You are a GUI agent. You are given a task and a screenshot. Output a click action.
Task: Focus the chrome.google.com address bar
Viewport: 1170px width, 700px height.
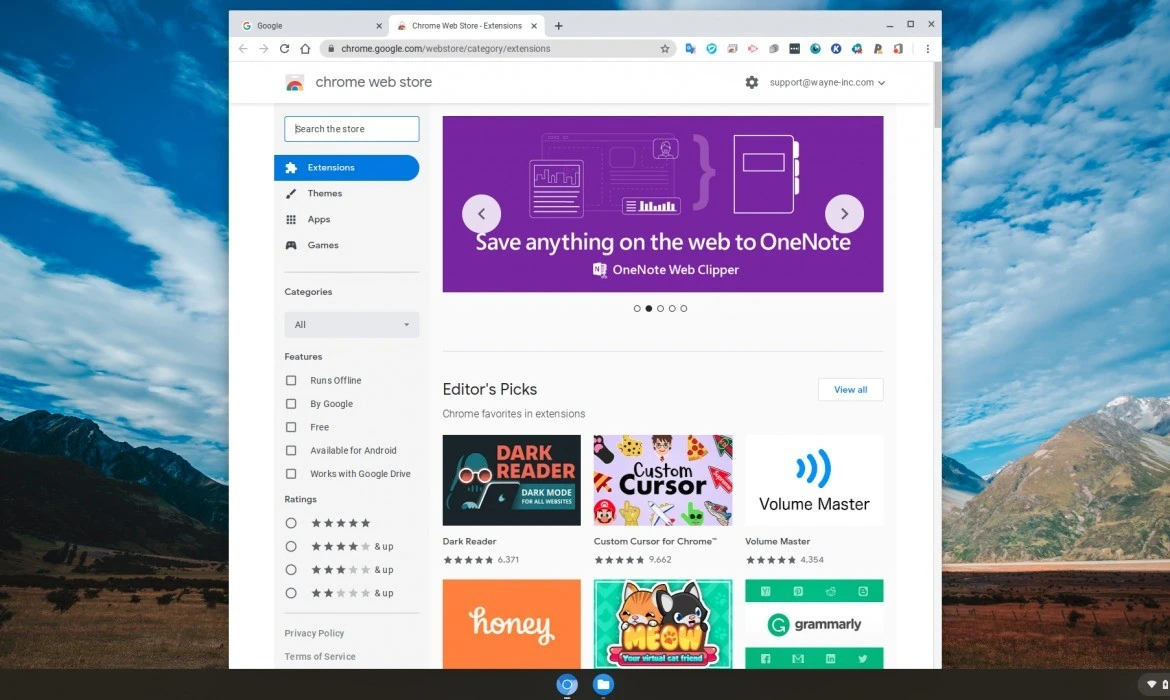(x=498, y=49)
